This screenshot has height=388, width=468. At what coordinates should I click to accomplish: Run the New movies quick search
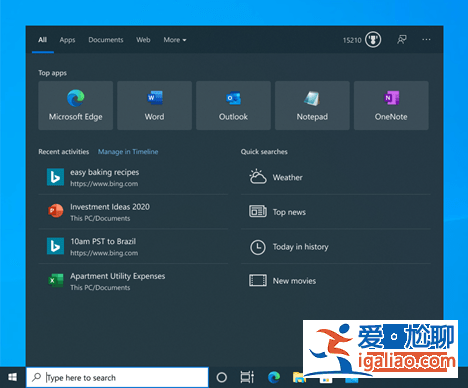(336, 281)
